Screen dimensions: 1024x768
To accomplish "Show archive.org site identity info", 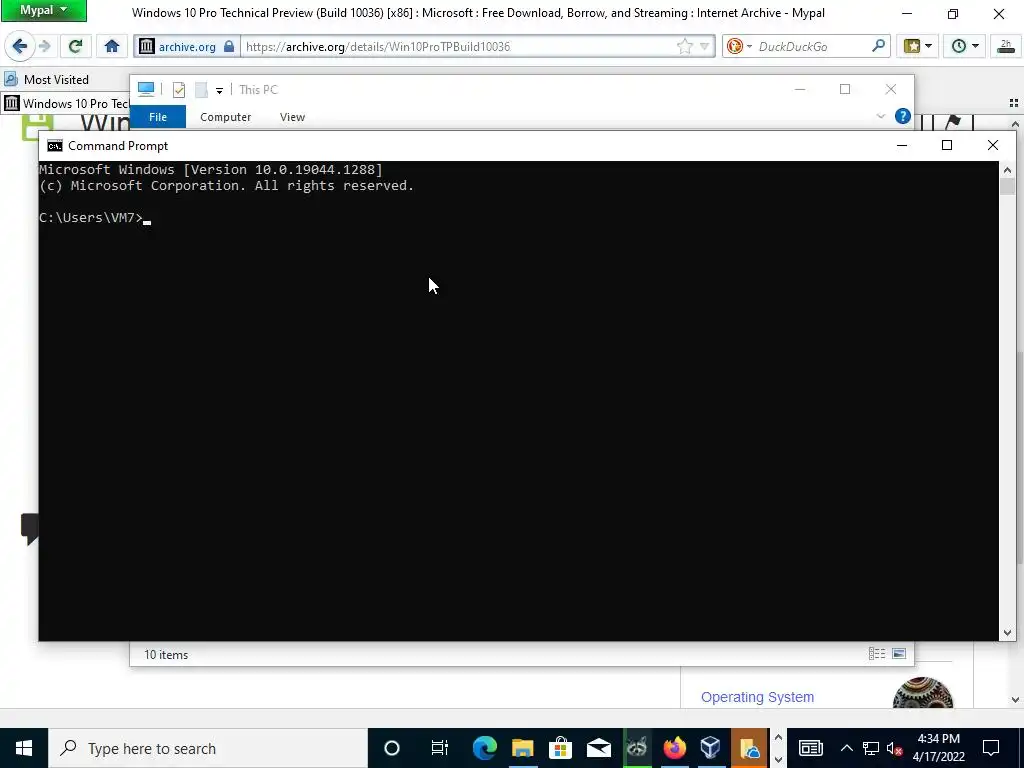I will [x=186, y=46].
